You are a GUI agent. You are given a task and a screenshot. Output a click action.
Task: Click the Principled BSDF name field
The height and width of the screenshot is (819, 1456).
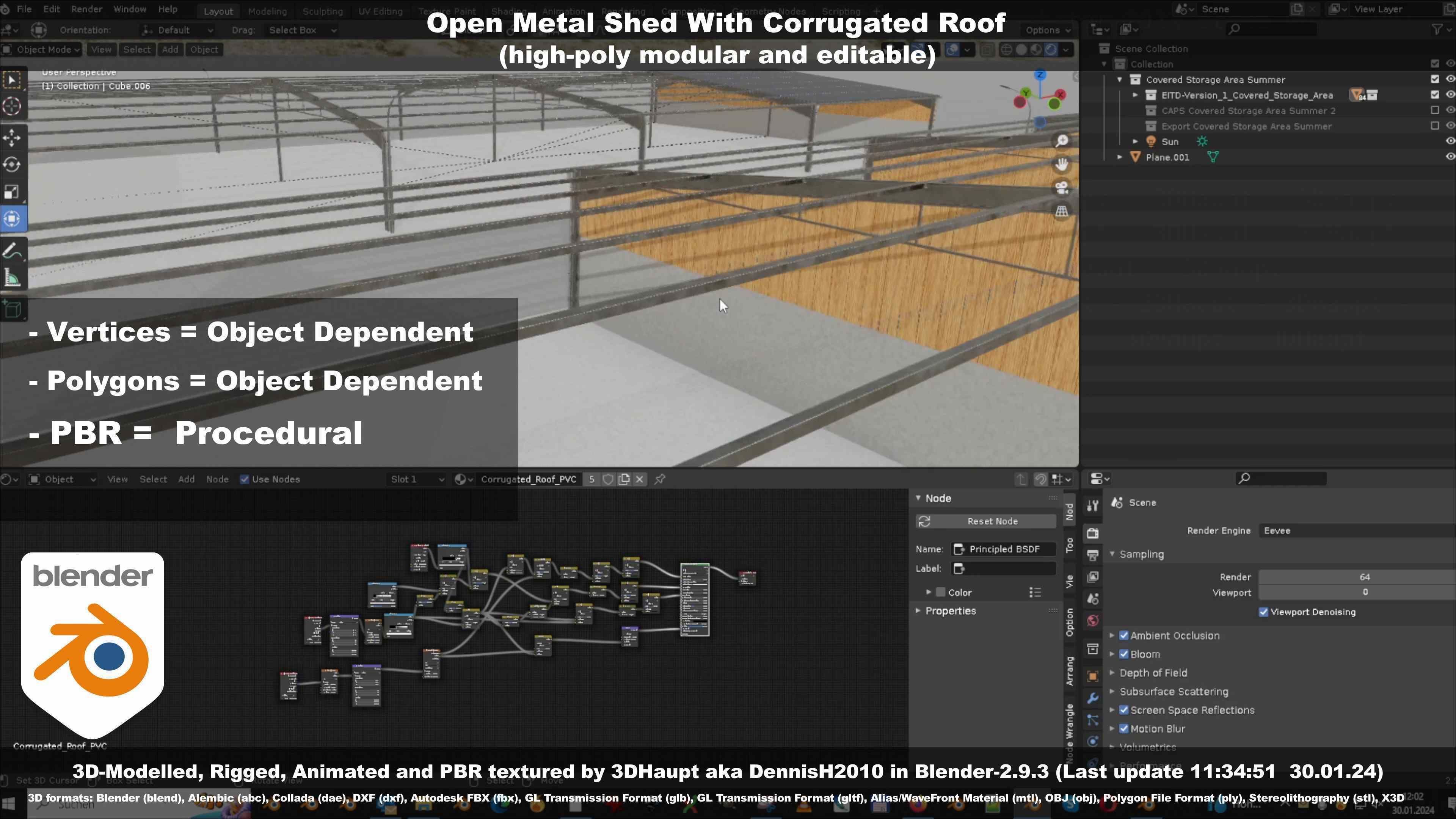(x=1004, y=549)
